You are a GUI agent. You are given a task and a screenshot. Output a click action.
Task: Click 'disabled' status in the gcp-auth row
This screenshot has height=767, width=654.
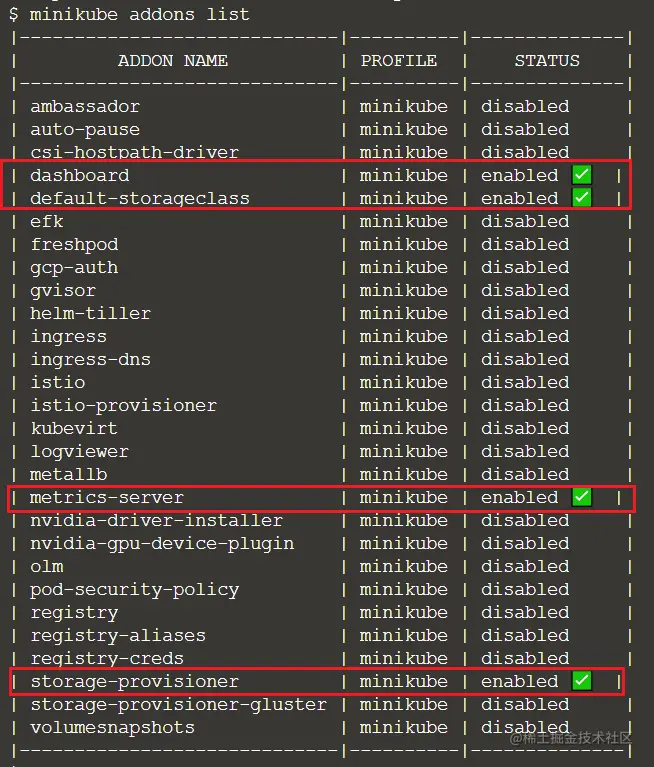tap(525, 268)
